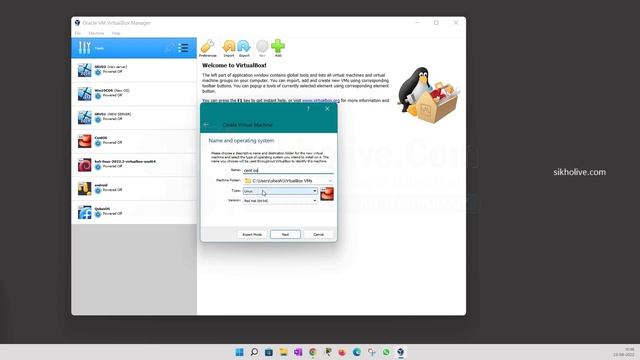Open WhatsApp from the taskbar
Screen dimensions: 640x360
pos(386,352)
